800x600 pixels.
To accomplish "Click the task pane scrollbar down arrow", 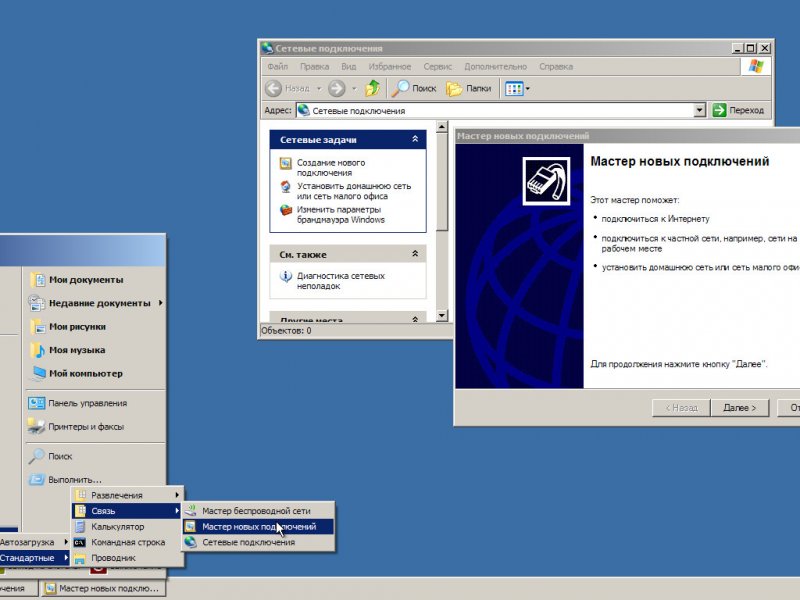I will 442,316.
